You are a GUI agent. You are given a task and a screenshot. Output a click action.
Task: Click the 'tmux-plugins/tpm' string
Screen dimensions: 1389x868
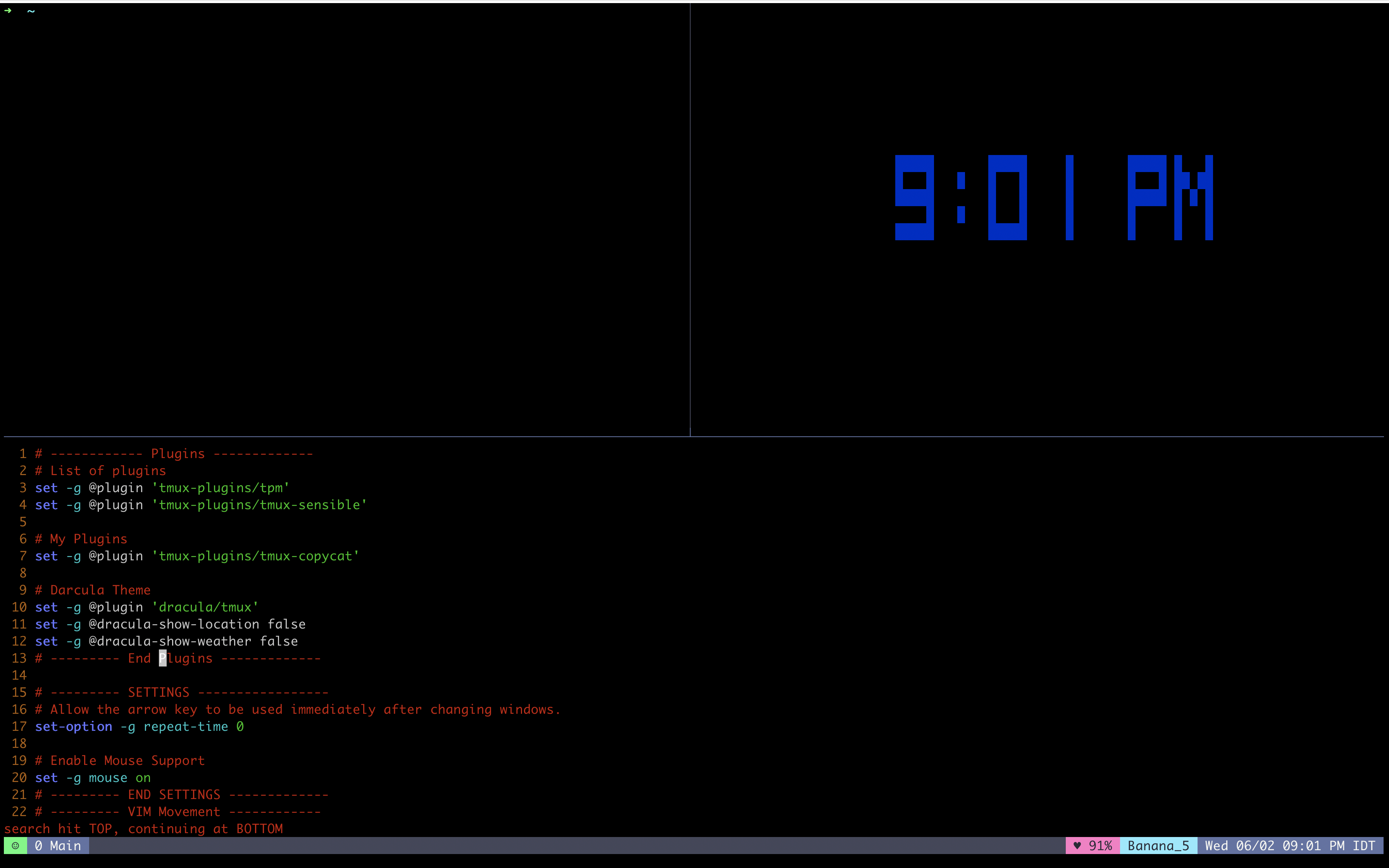pyautogui.click(x=221, y=488)
